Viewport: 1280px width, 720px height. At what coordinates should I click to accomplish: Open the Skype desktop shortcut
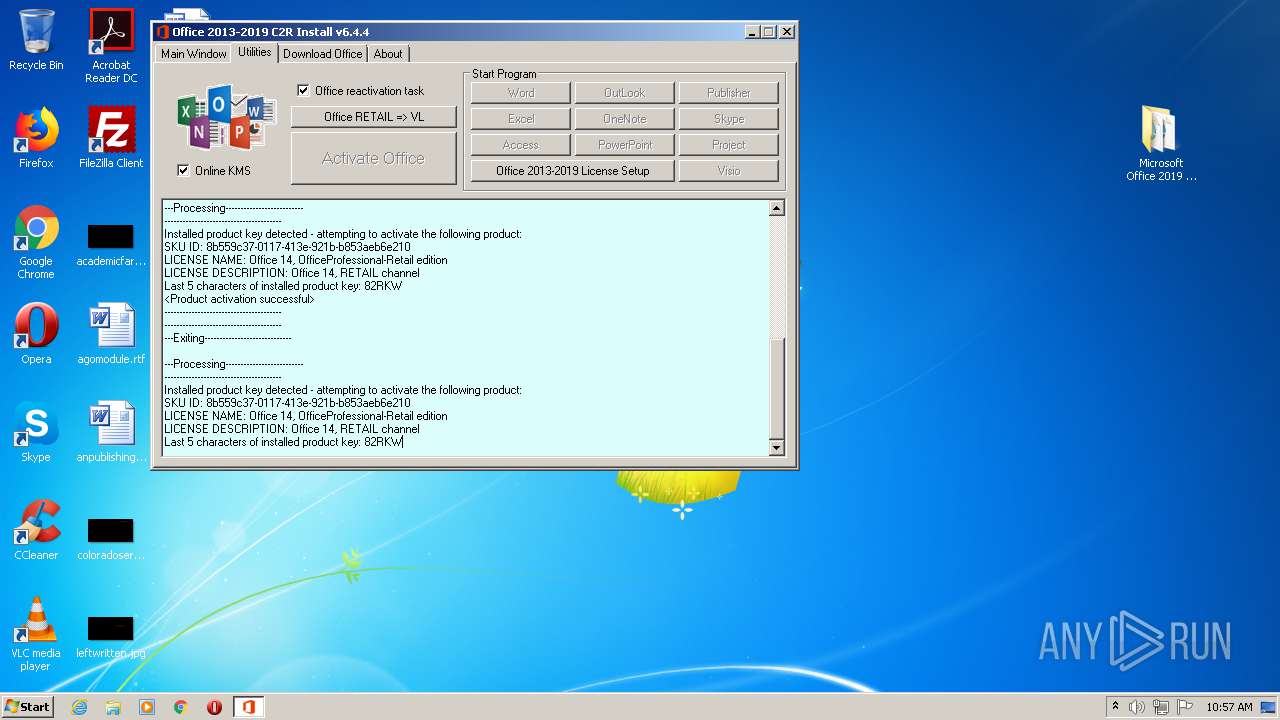(36, 432)
